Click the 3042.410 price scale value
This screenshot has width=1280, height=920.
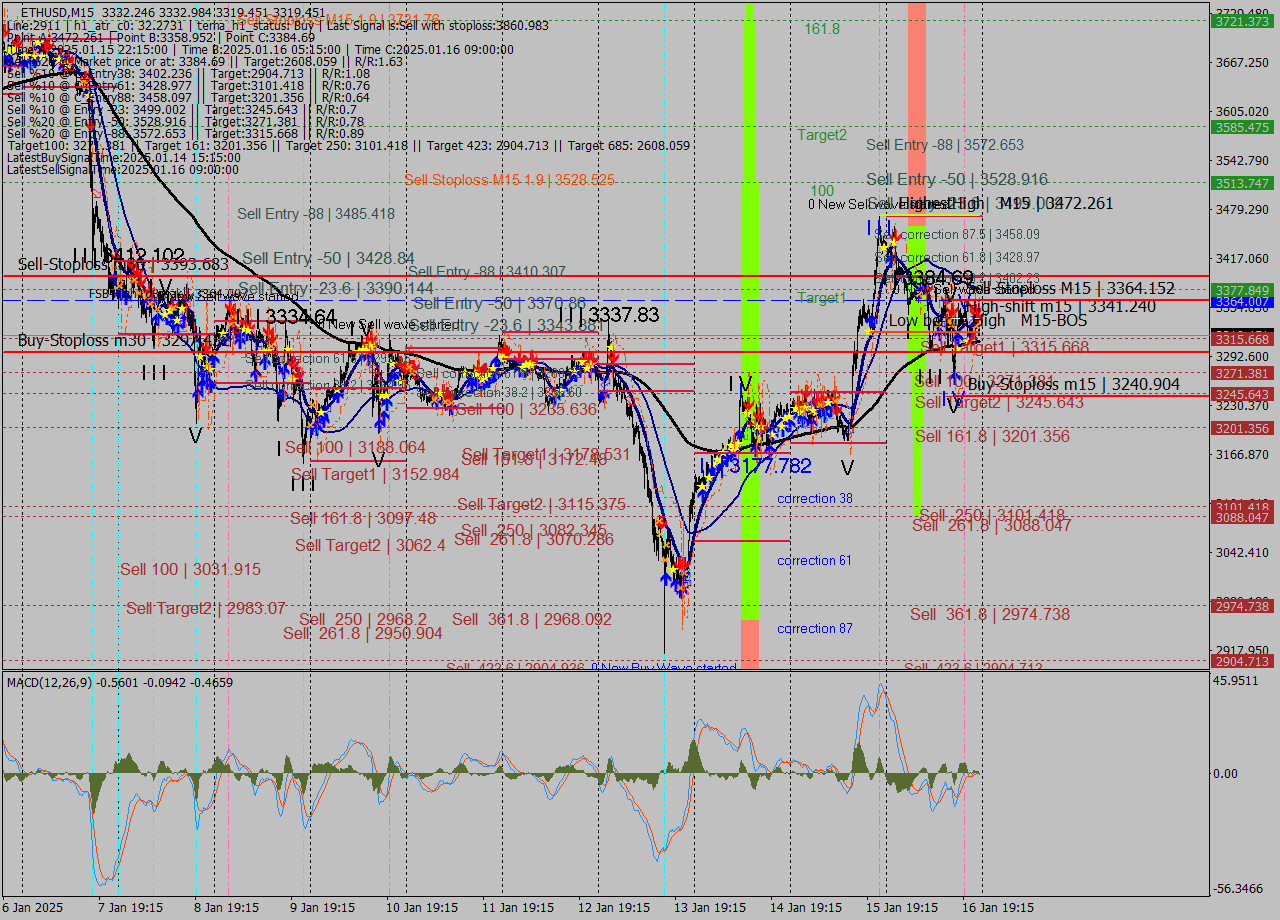tap(1241, 552)
